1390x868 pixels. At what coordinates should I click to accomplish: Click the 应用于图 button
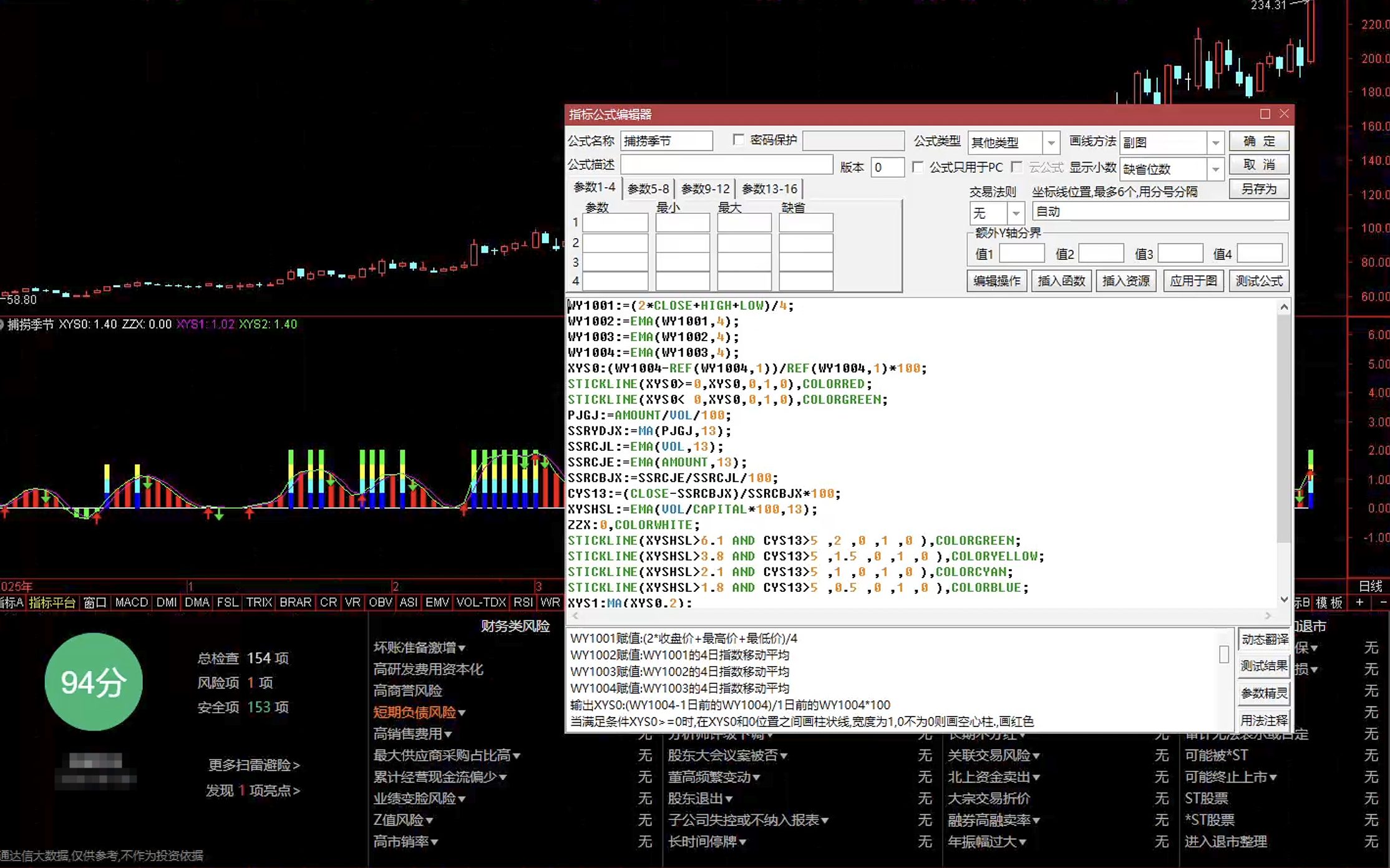click(1193, 281)
